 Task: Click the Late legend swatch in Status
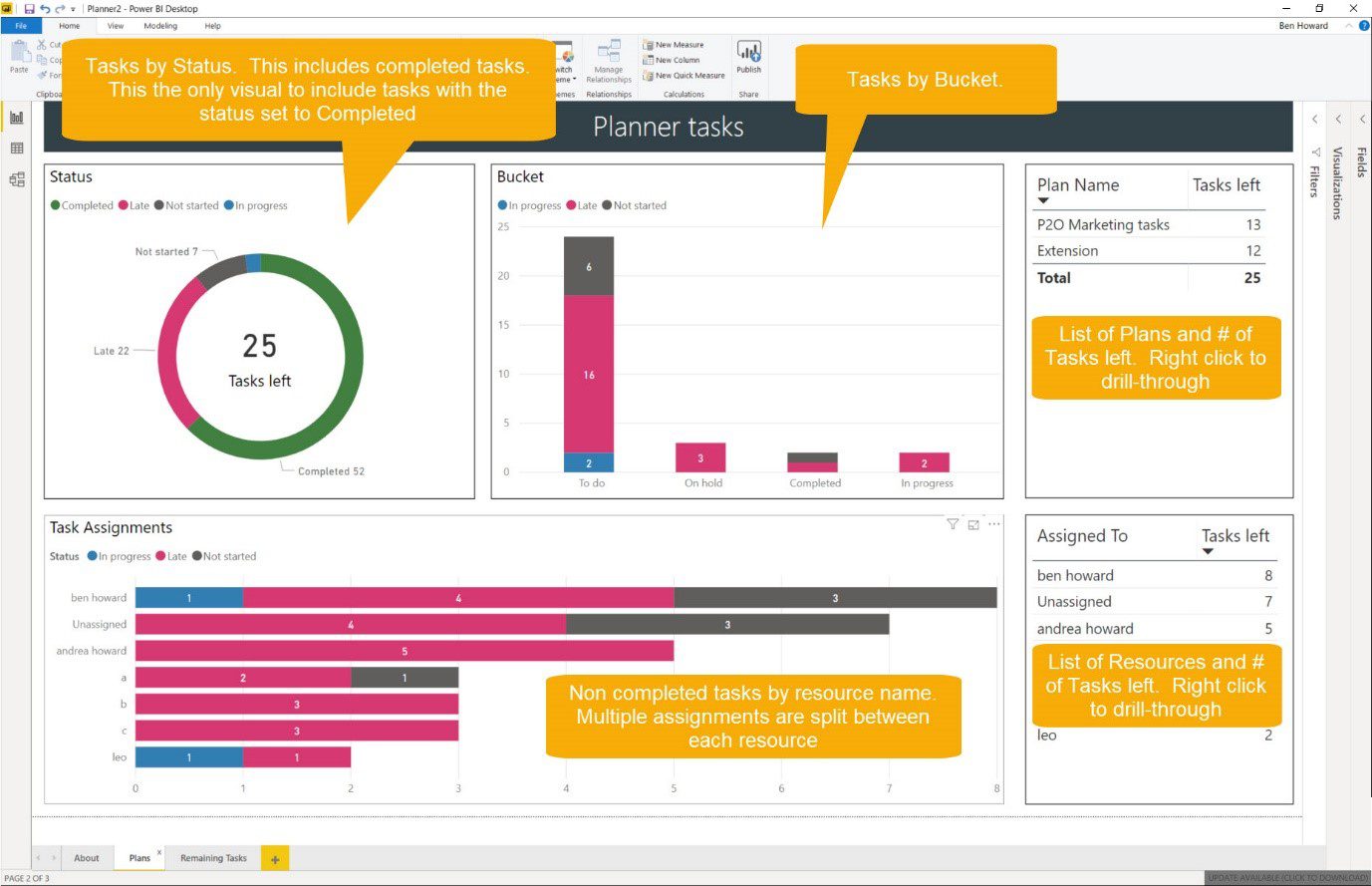[124, 205]
